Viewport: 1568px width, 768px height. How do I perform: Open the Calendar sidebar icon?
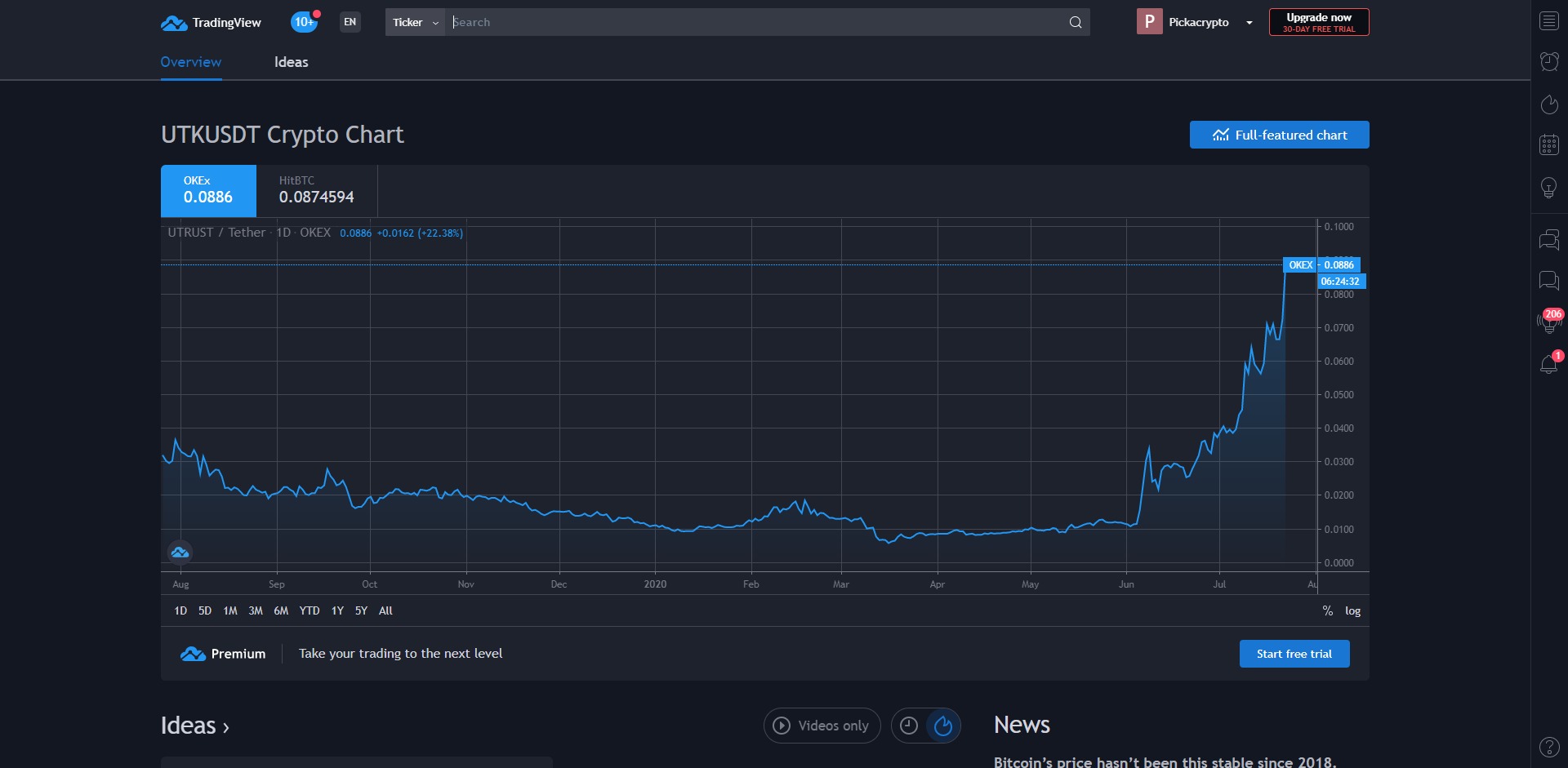[x=1549, y=145]
